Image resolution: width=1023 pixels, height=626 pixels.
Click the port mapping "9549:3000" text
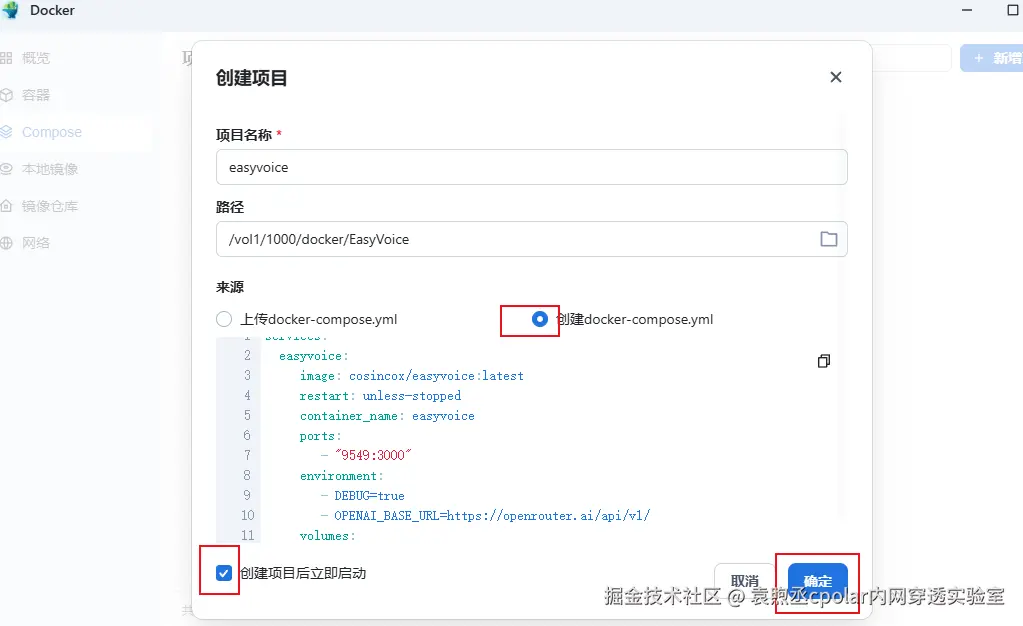(x=373, y=455)
